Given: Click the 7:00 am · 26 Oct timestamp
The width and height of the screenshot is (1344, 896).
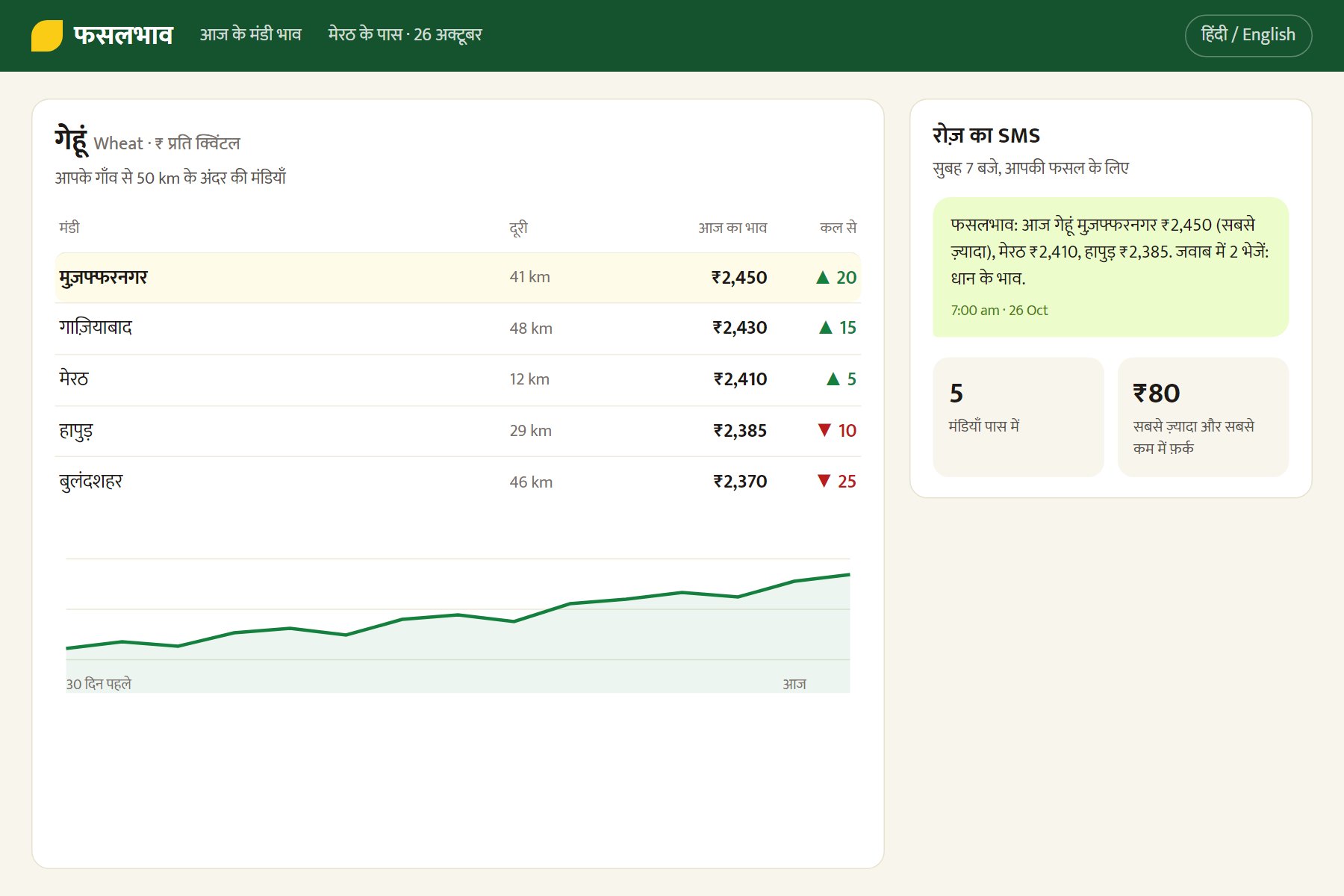Looking at the screenshot, I should [999, 310].
